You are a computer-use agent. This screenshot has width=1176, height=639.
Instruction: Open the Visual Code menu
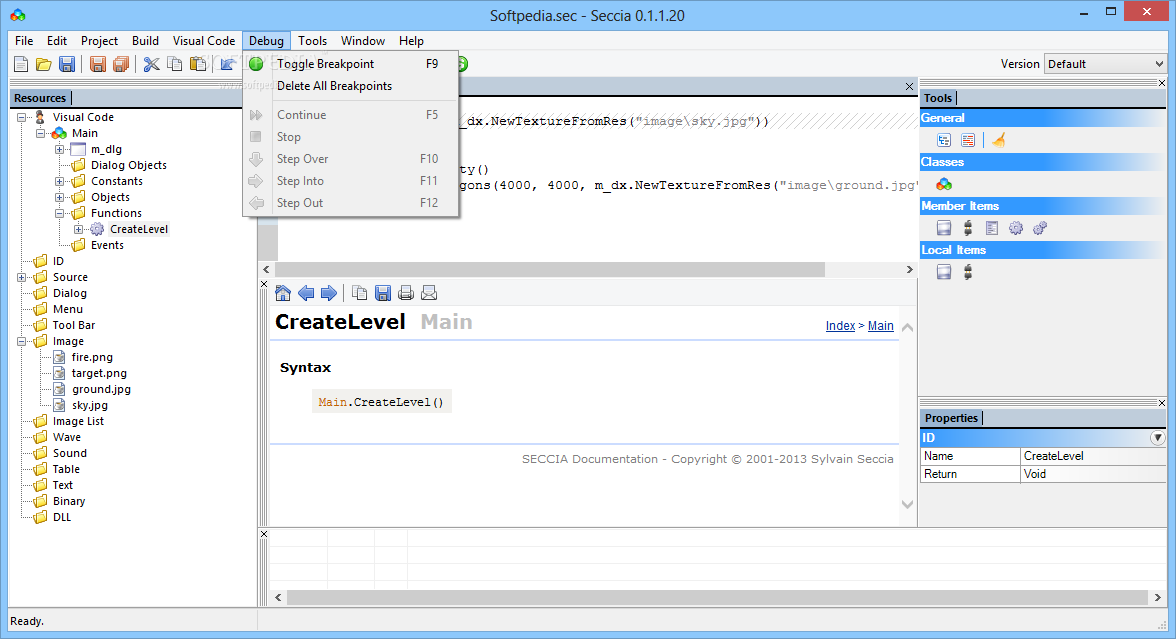point(204,40)
